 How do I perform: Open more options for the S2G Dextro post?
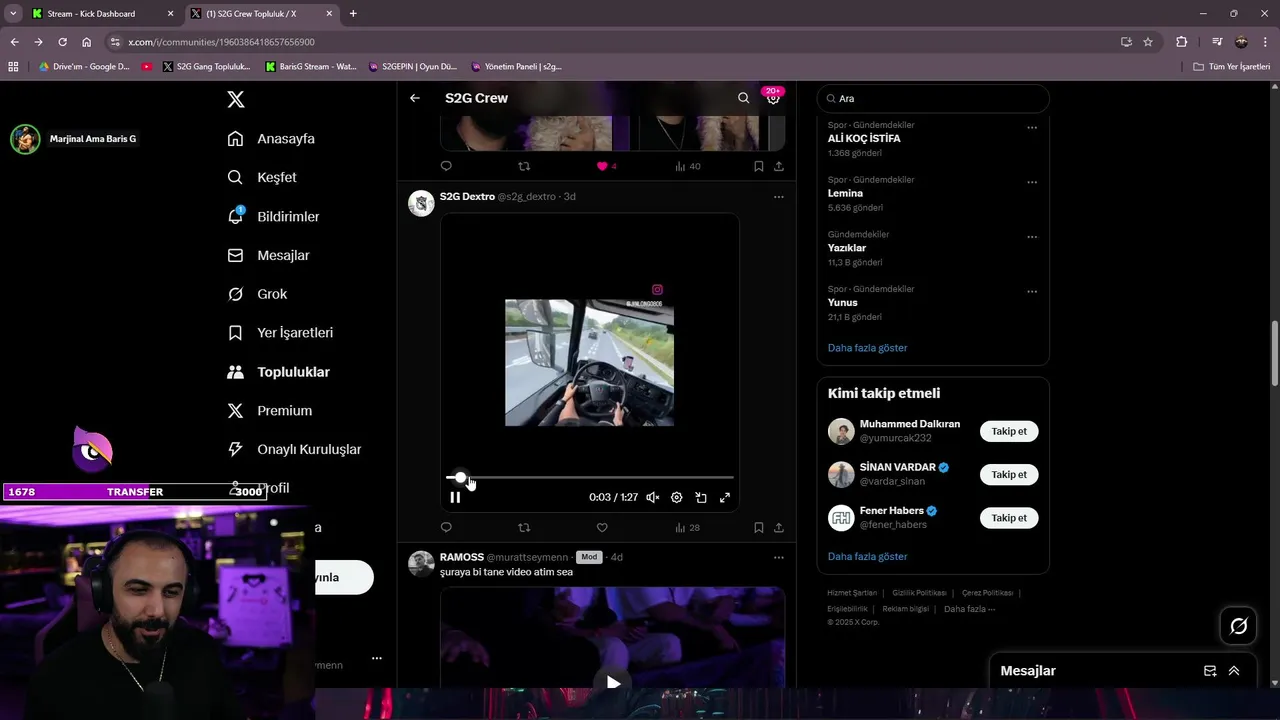(779, 197)
